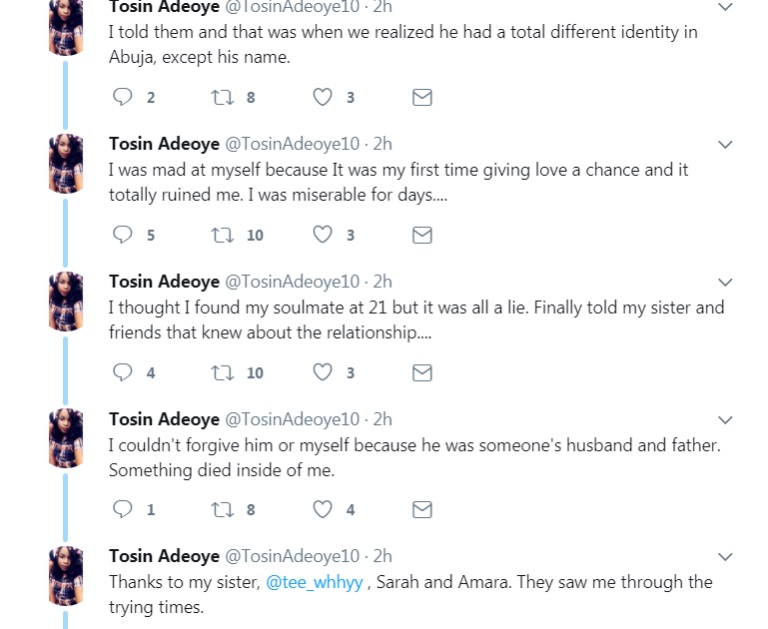This screenshot has width=768, height=629.
Task: Open options chevron on "couldn't forgive him" tweet
Action: click(726, 420)
